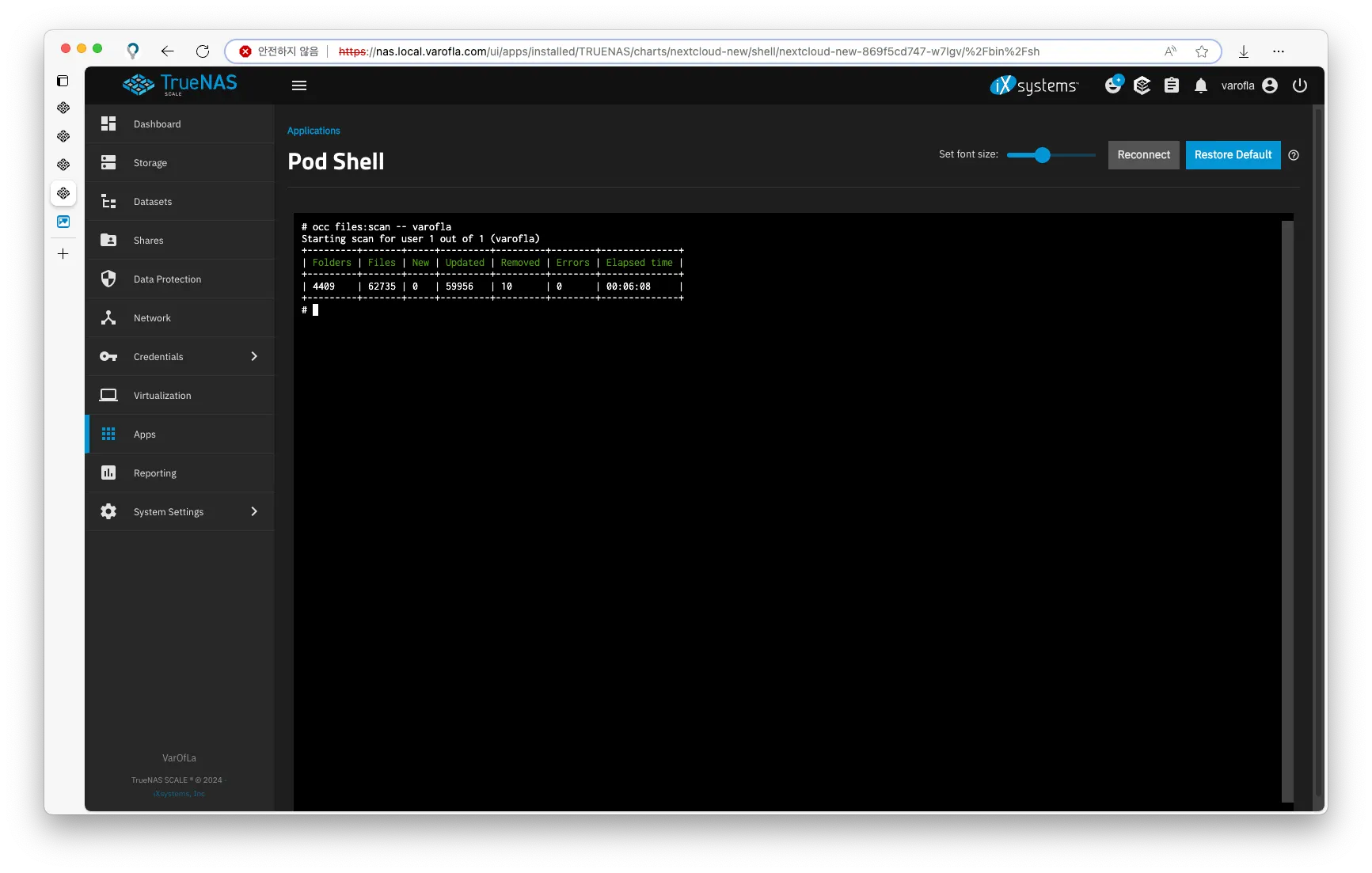The image size is (1372, 873).
Task: Open the Virtualization menu item
Action: click(x=181, y=396)
